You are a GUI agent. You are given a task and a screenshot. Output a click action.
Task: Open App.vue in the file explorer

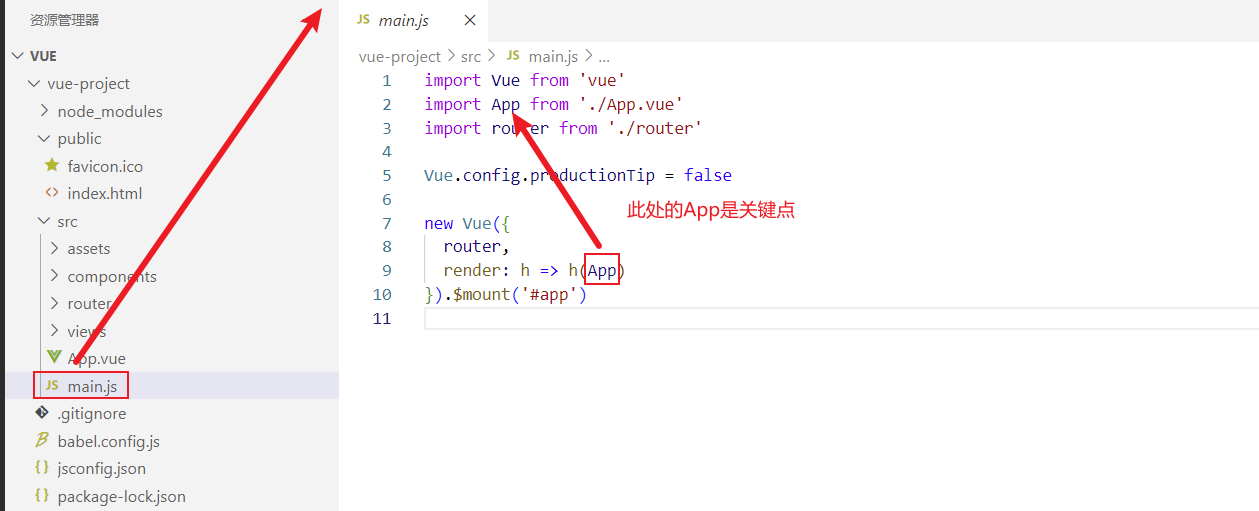[96, 359]
